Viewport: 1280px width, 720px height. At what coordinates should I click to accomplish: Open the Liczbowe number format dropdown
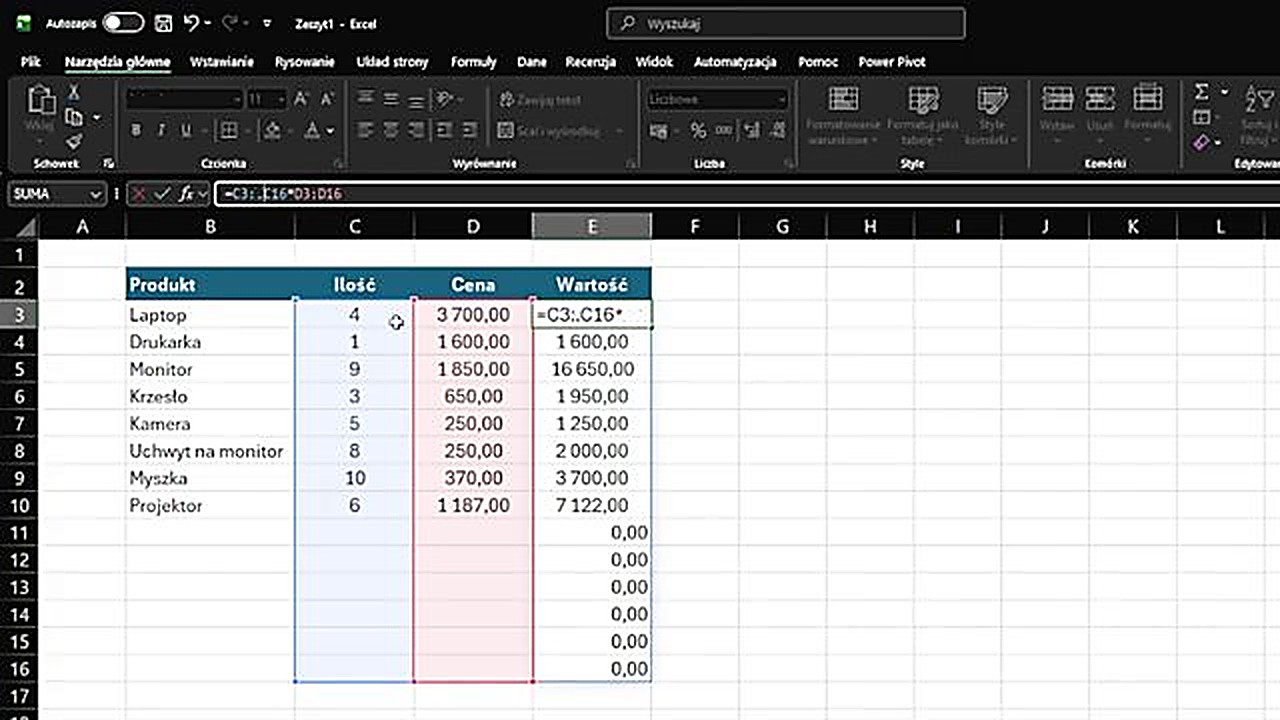click(x=781, y=99)
